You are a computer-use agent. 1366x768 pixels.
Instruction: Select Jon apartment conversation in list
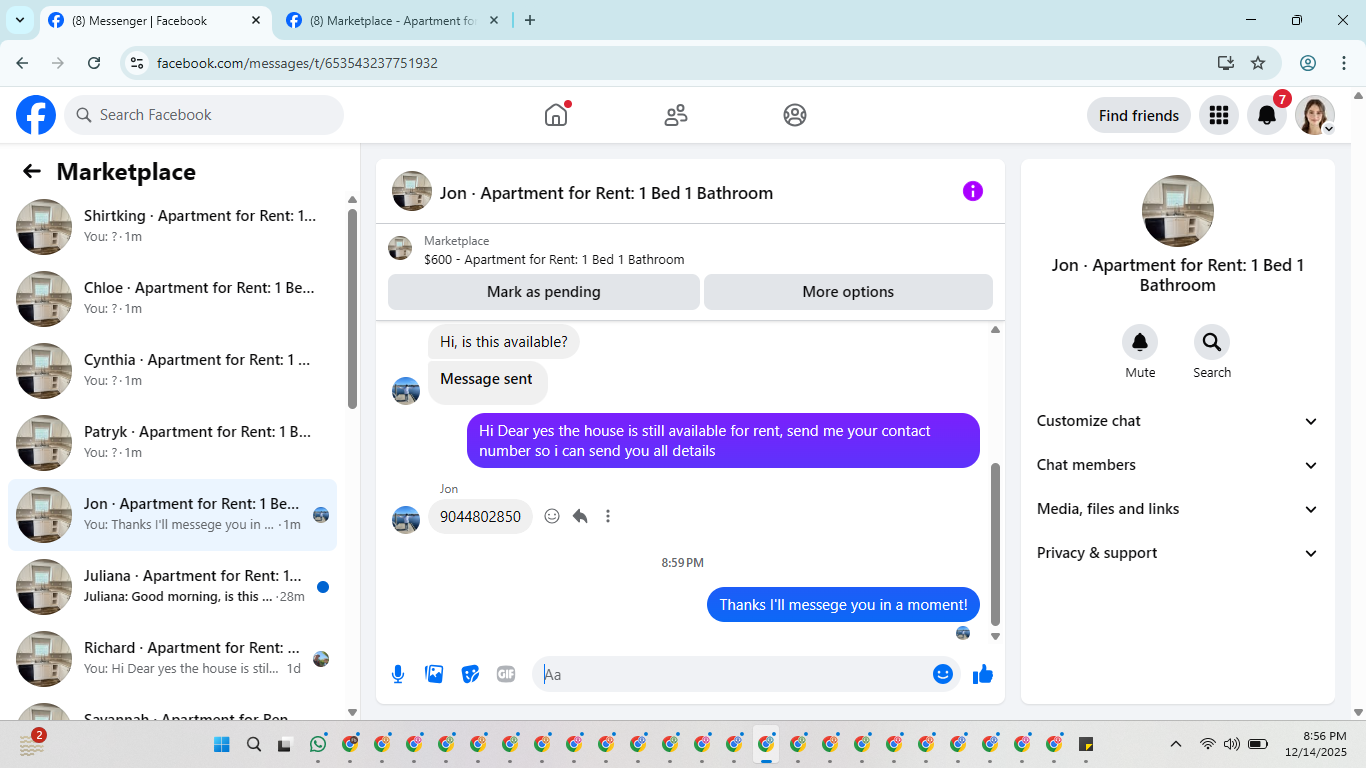pyautogui.click(x=172, y=514)
